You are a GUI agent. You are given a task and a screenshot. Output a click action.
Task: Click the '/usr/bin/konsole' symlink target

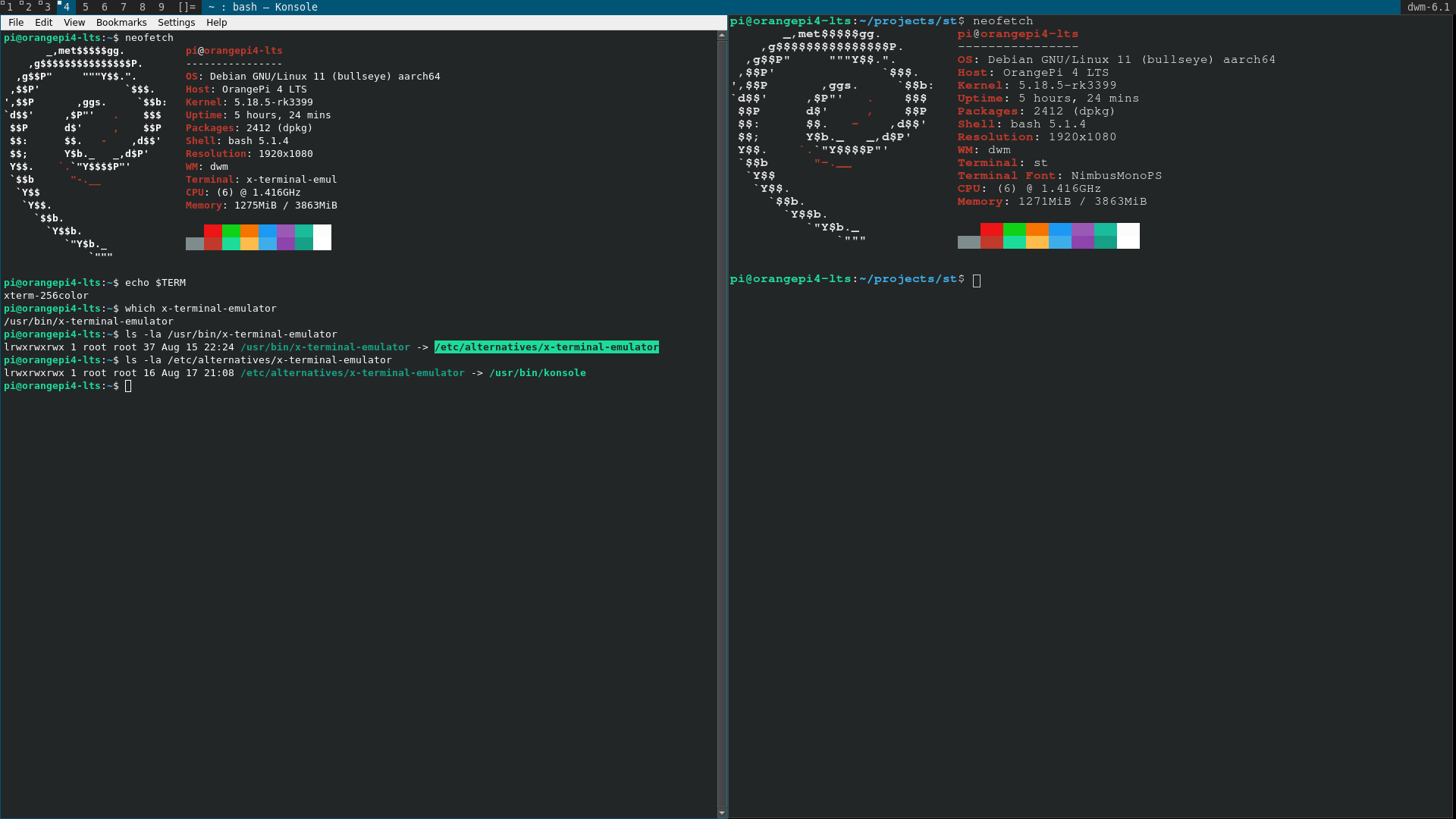[538, 373]
